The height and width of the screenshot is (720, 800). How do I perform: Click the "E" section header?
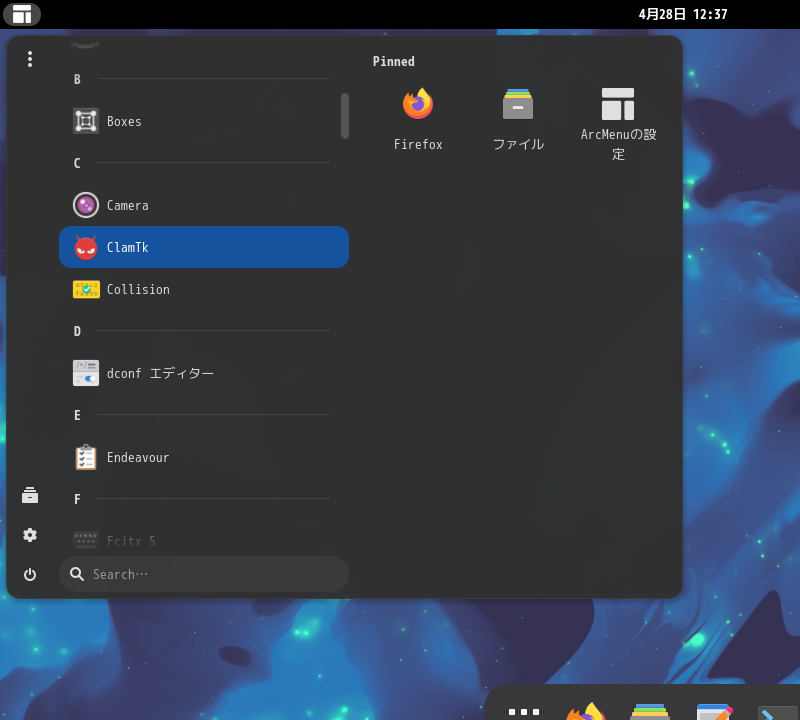[77, 415]
